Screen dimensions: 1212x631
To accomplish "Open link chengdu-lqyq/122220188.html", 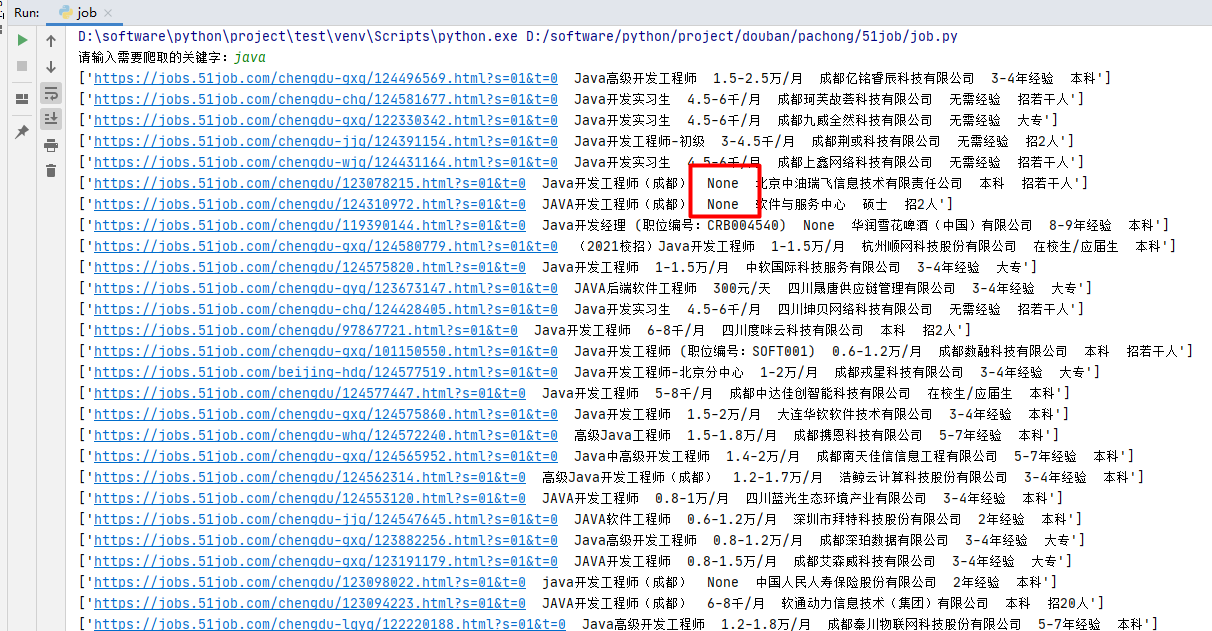I will tap(329, 624).
